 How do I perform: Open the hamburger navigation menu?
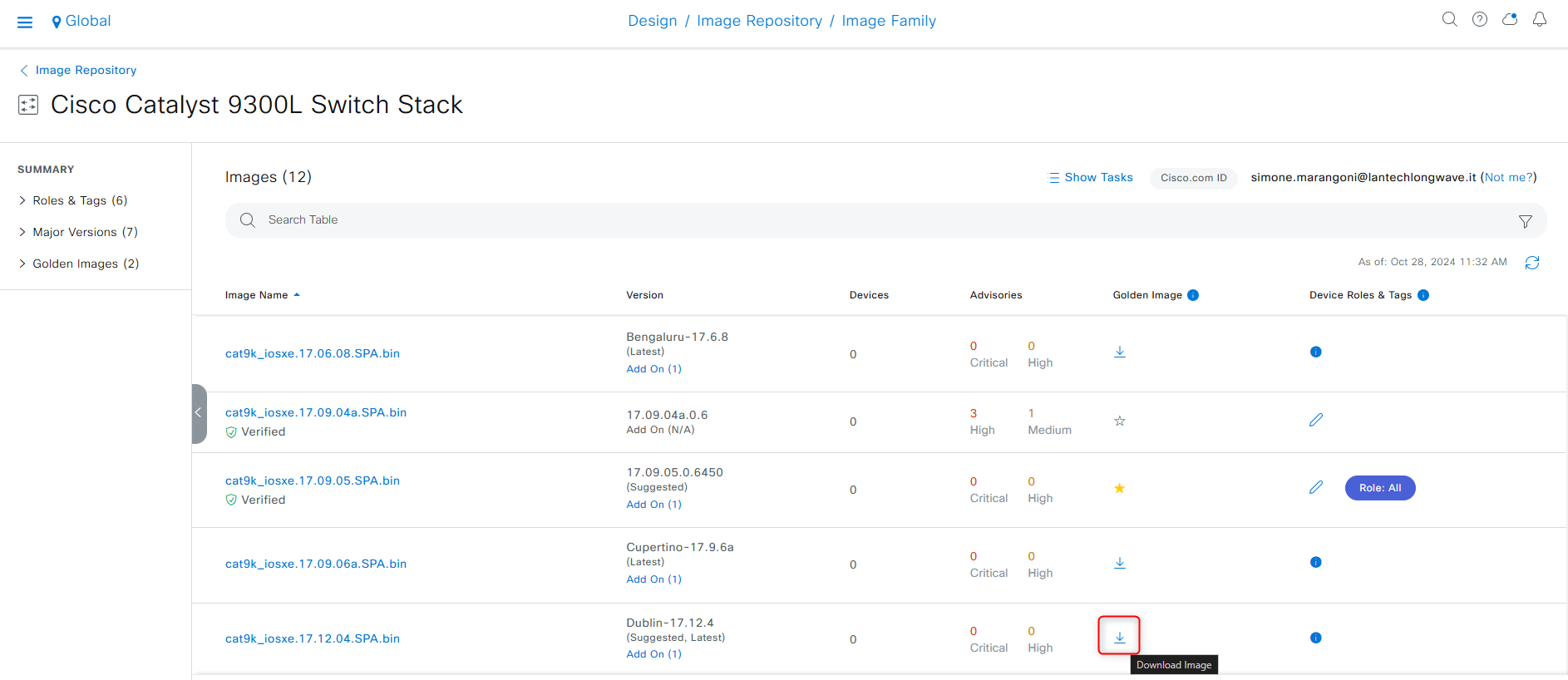pos(25,22)
